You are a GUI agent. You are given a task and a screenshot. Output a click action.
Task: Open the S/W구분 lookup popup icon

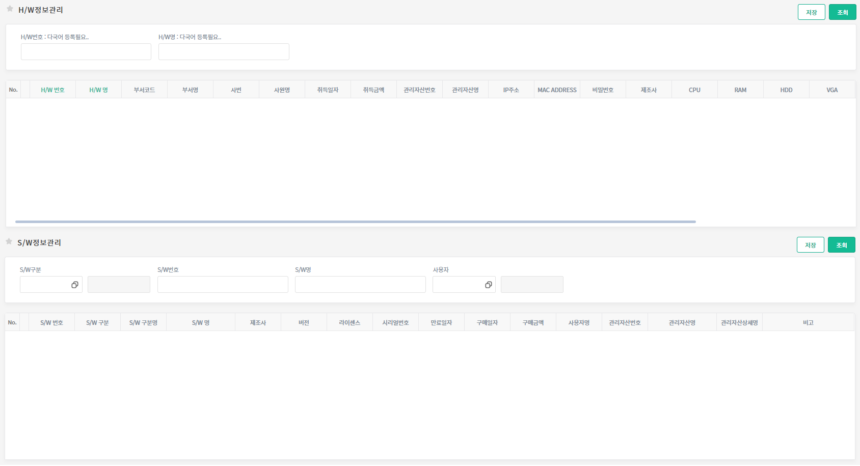(x=75, y=285)
